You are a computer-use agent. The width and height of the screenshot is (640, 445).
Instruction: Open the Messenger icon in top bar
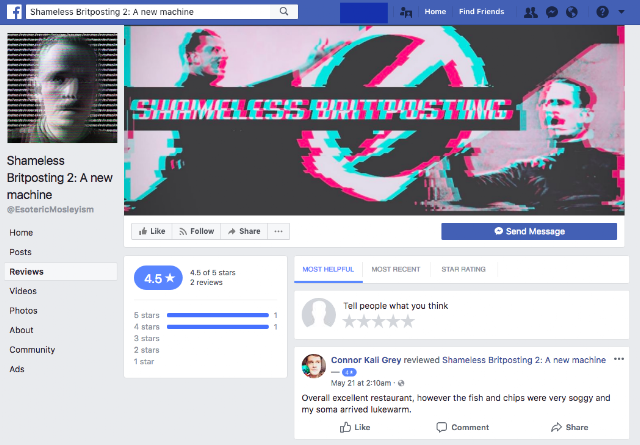click(552, 12)
